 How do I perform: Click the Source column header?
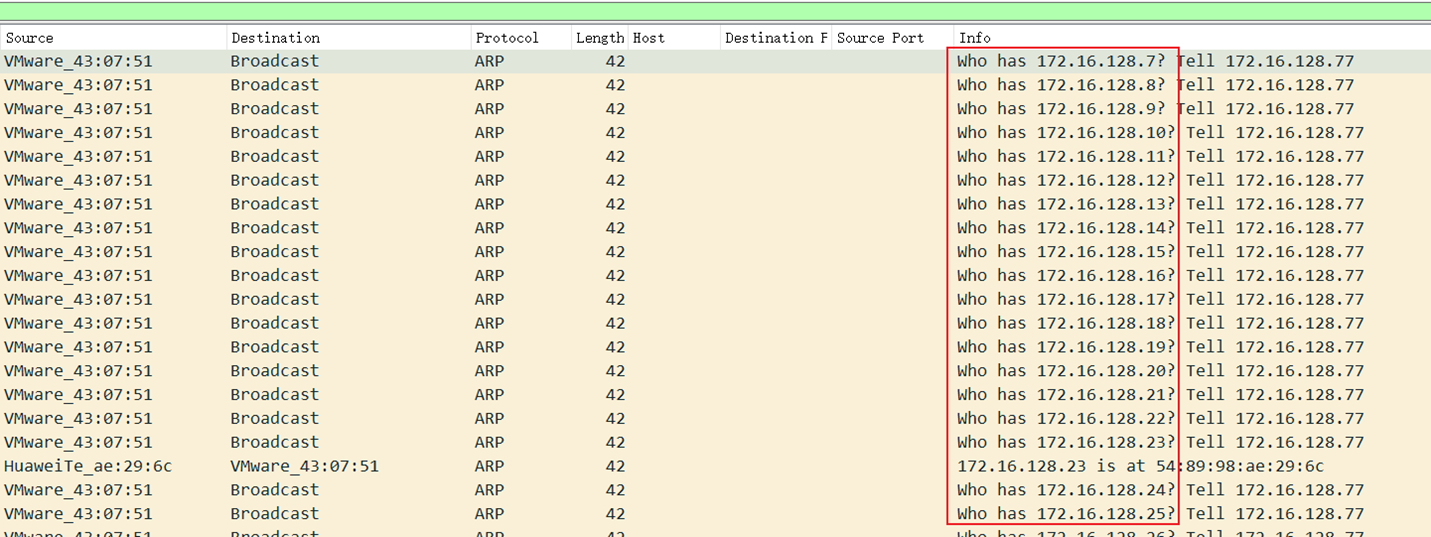click(30, 38)
